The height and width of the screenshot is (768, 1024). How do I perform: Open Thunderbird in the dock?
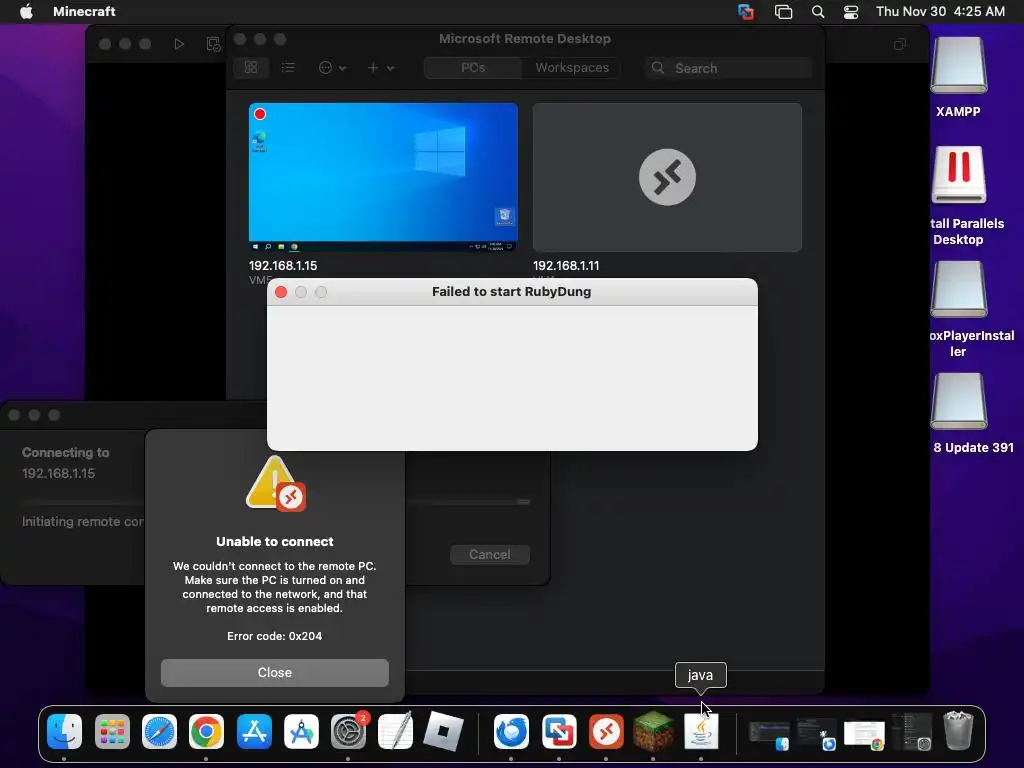[511, 731]
